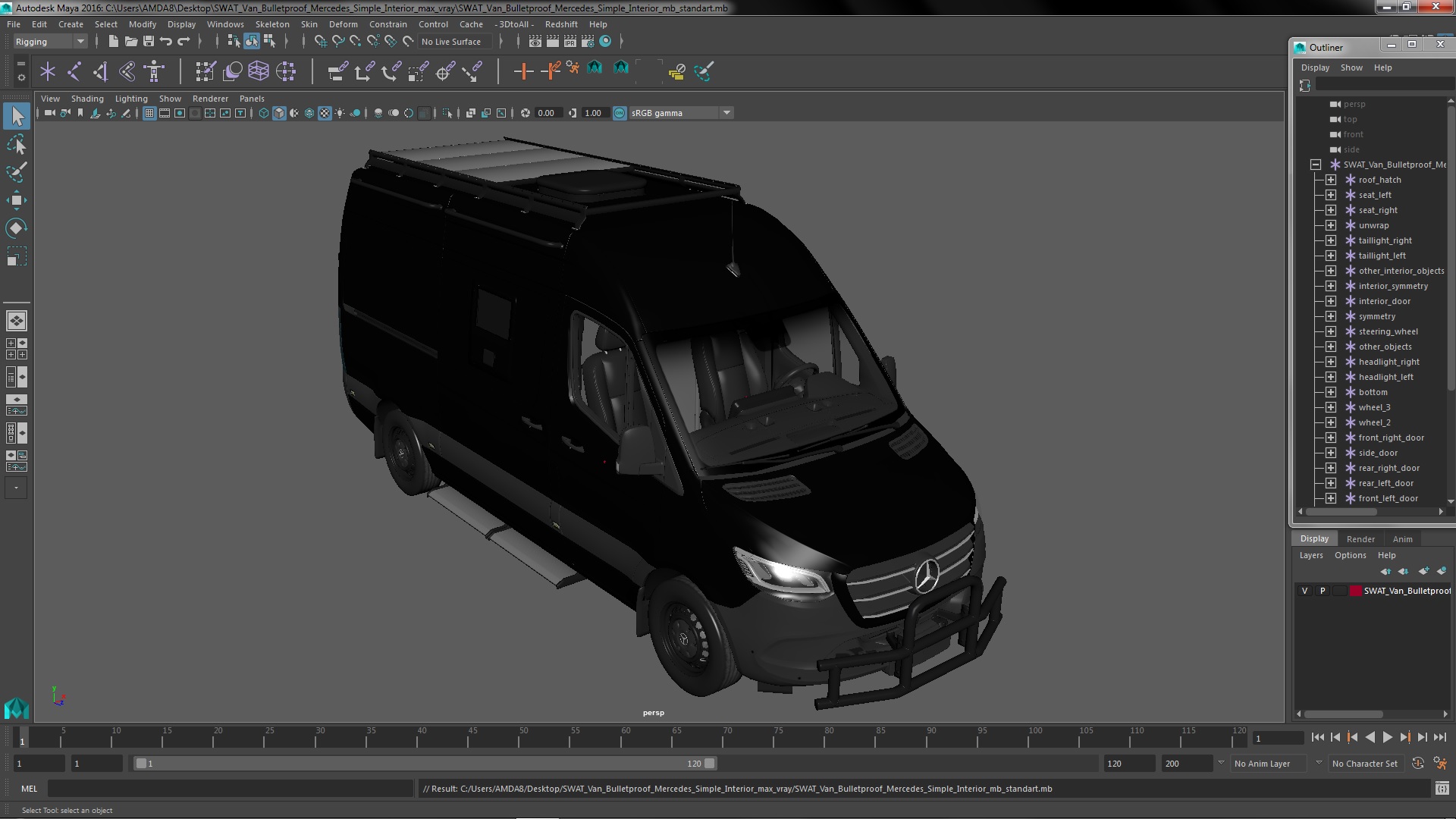Click the HumanIK skeleton figure icon
This screenshot has height=819, width=1456.
pos(154,71)
